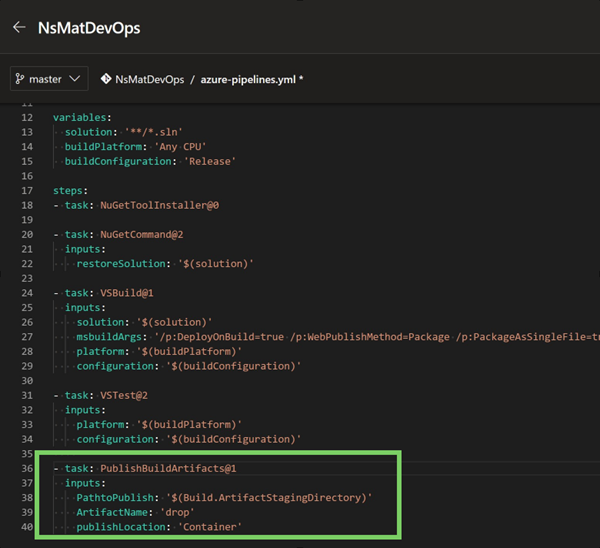
Task: Click line number 16 in the gutter
Action: [27, 176]
